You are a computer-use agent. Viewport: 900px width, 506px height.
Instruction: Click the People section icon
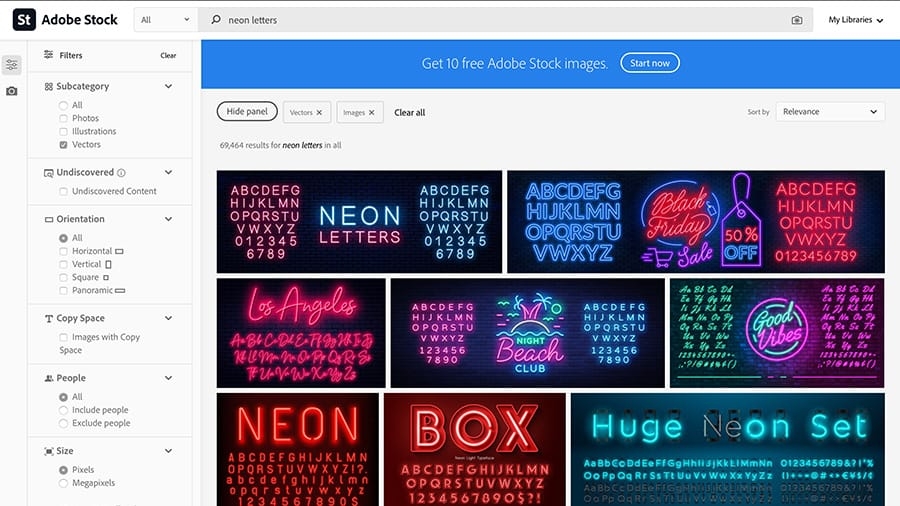(x=49, y=378)
